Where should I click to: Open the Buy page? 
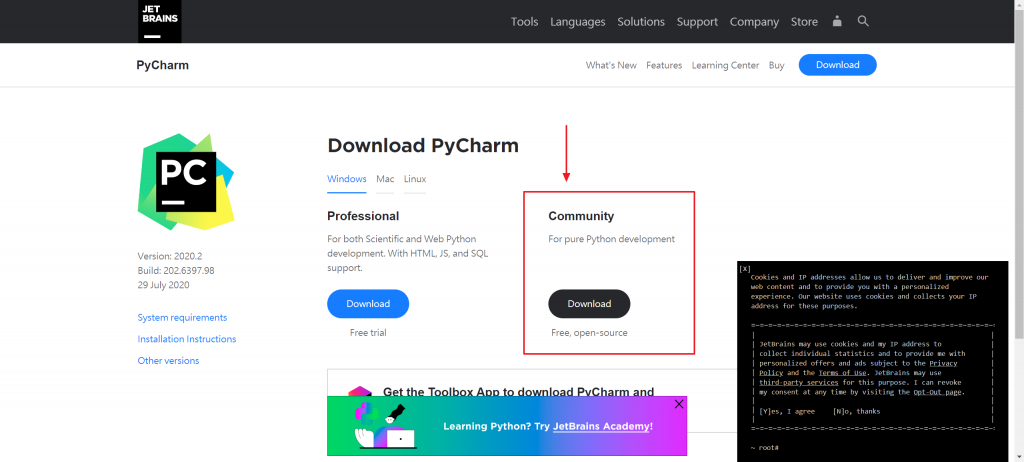[776, 65]
